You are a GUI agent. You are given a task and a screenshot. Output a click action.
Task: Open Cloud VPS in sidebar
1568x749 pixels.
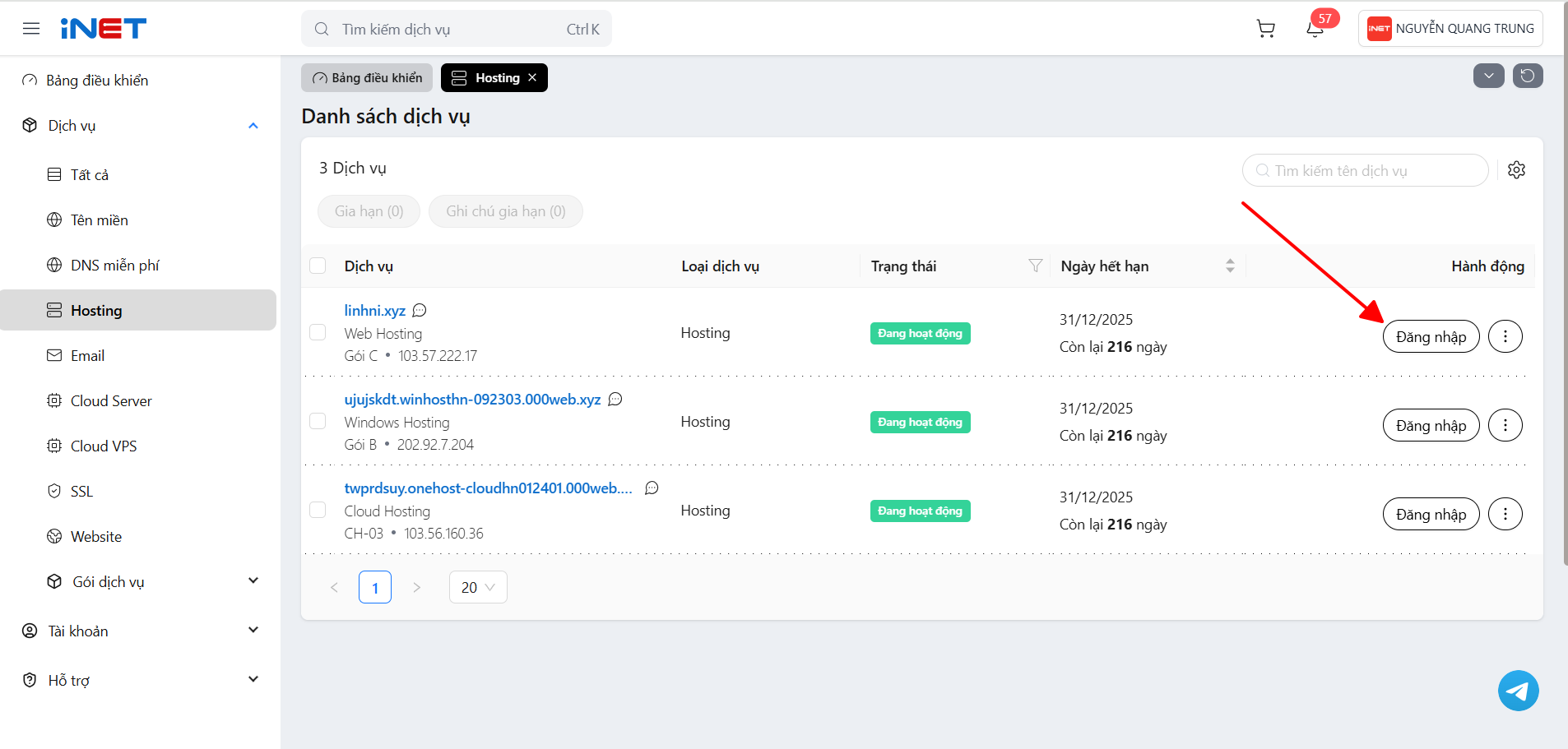138,446
